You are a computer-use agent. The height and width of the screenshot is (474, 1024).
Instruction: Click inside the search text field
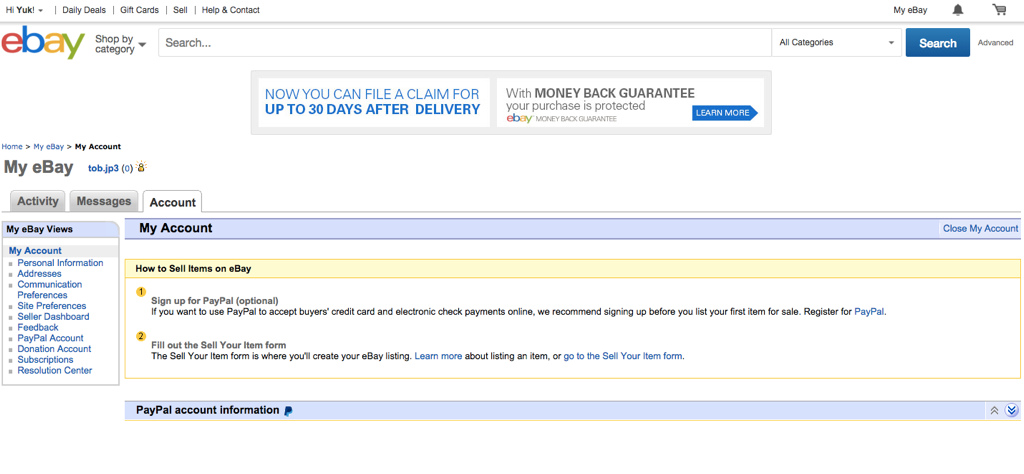[x=465, y=43]
